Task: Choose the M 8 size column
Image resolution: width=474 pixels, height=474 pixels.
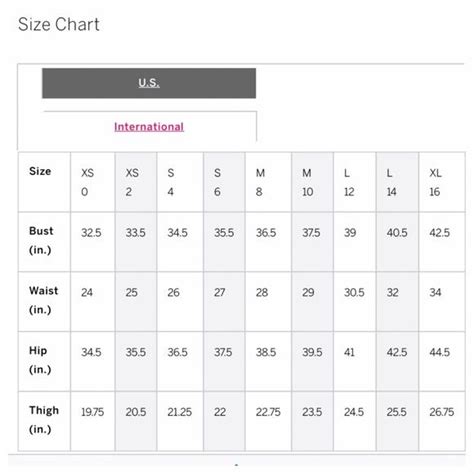Action: click(x=268, y=182)
